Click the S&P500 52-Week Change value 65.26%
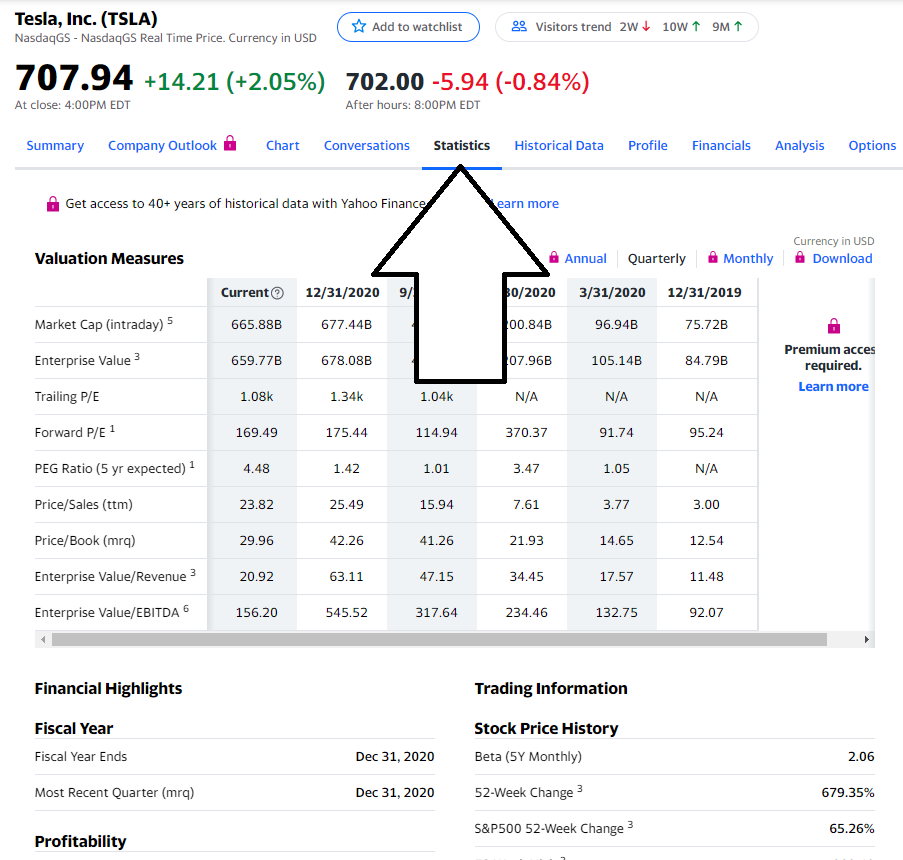Viewport: 903px width, 860px height. (x=852, y=829)
